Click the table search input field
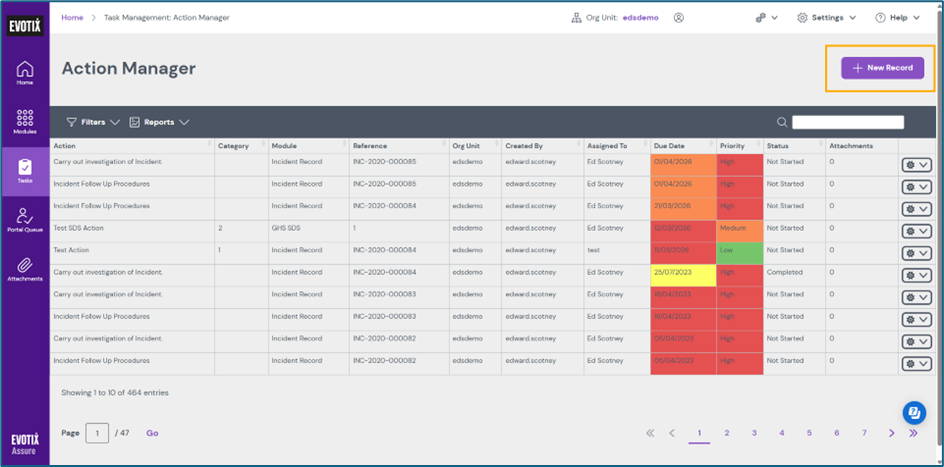The width and height of the screenshot is (944, 467). pos(847,122)
